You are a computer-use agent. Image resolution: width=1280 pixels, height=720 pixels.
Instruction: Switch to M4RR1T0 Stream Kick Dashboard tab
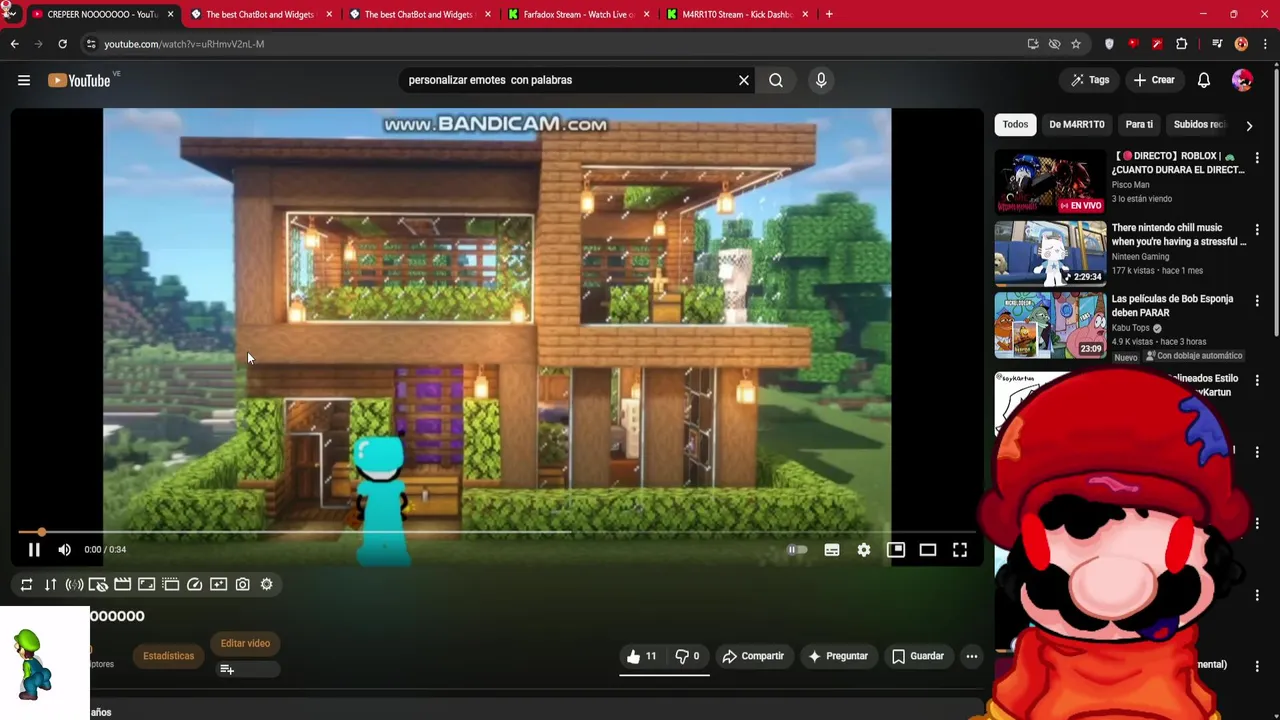tap(737, 14)
